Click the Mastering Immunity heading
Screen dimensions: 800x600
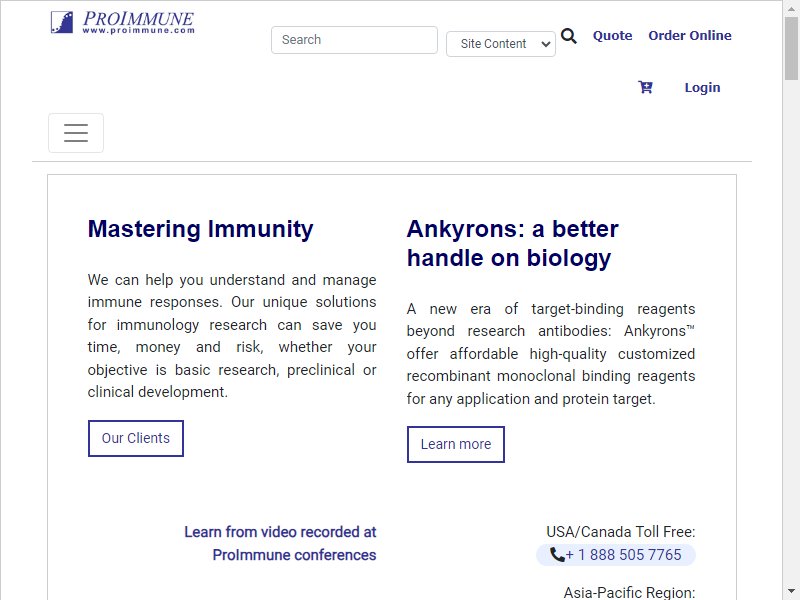pos(201,229)
